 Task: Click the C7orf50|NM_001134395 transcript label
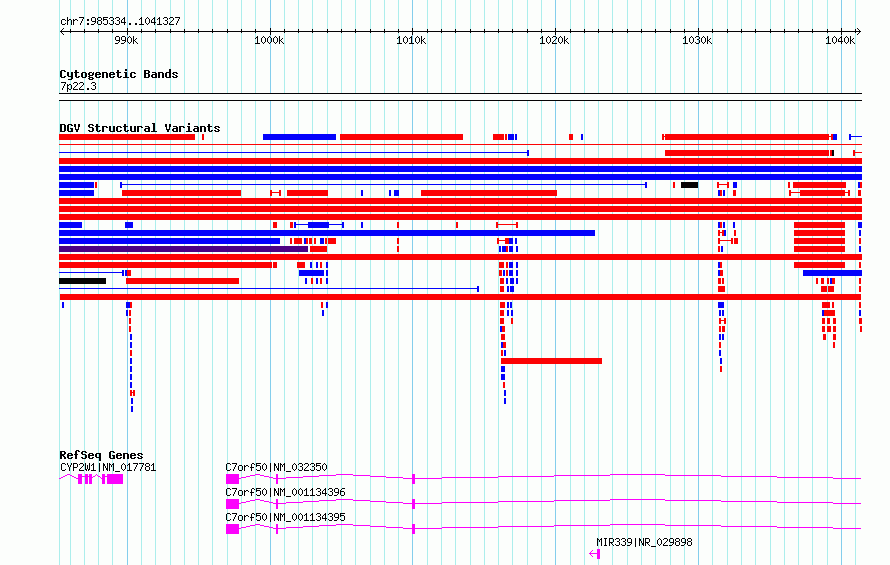(285, 517)
